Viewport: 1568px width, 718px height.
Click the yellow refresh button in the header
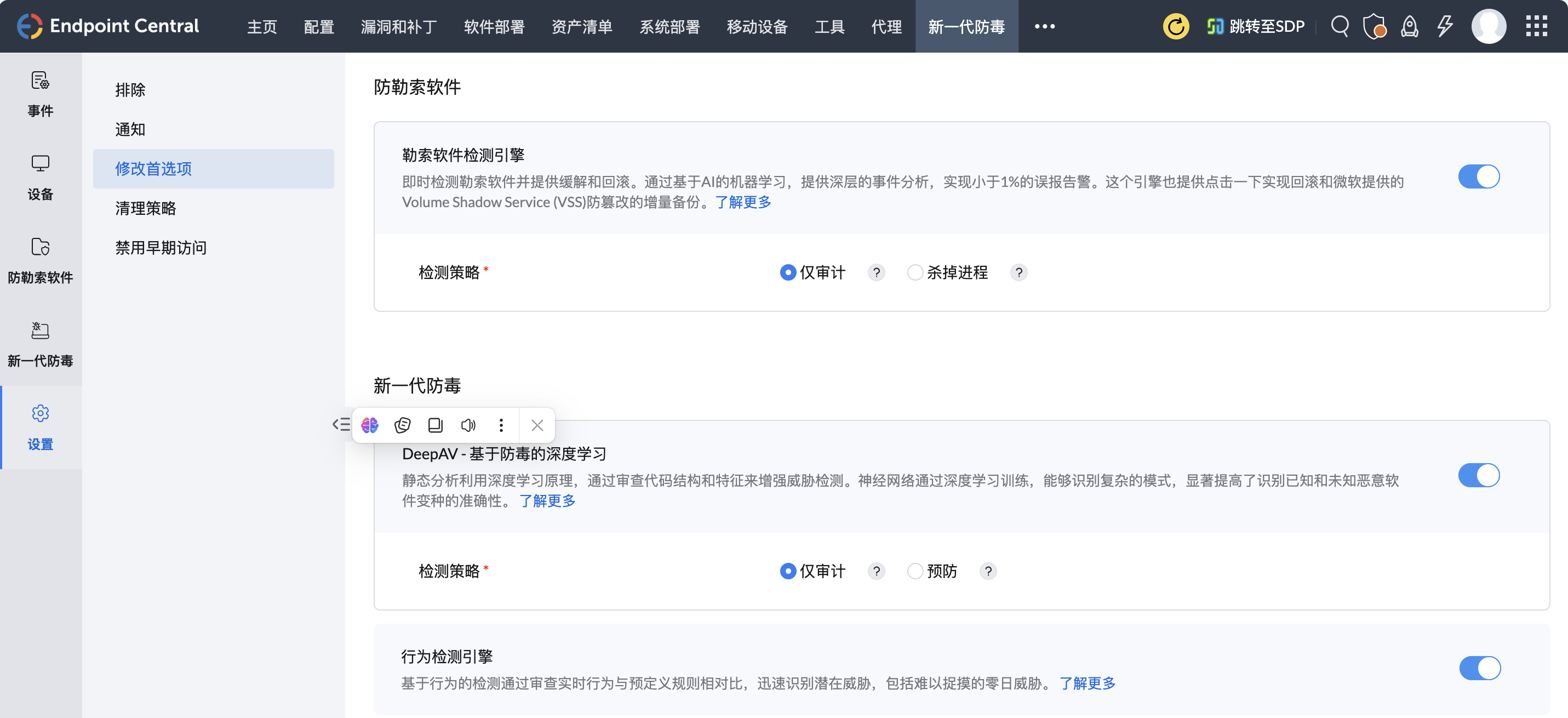tap(1175, 26)
